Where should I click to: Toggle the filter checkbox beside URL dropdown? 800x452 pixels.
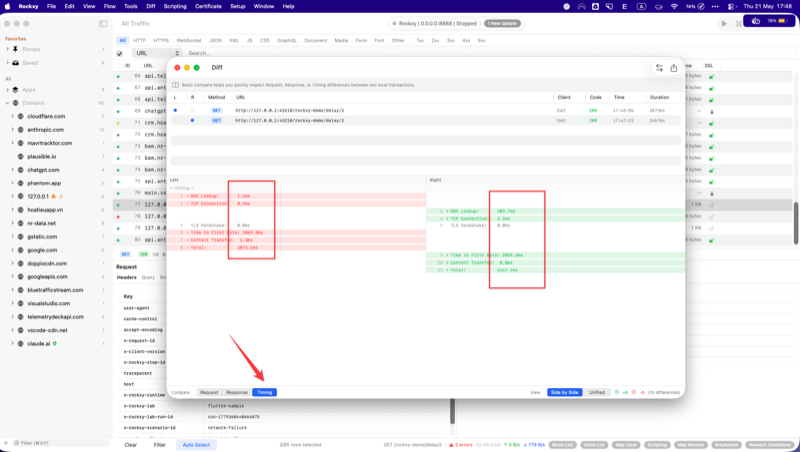point(119,54)
